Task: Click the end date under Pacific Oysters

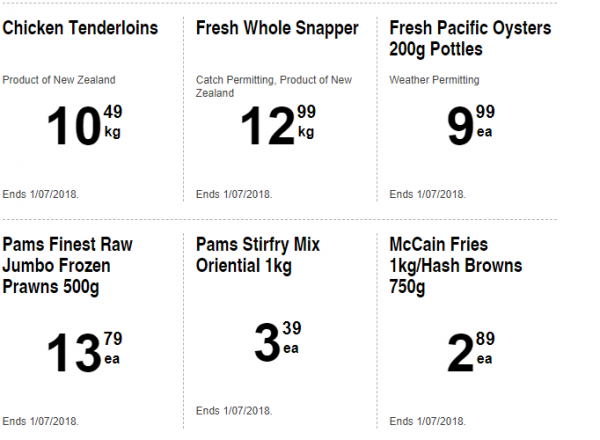Action: coord(427,194)
